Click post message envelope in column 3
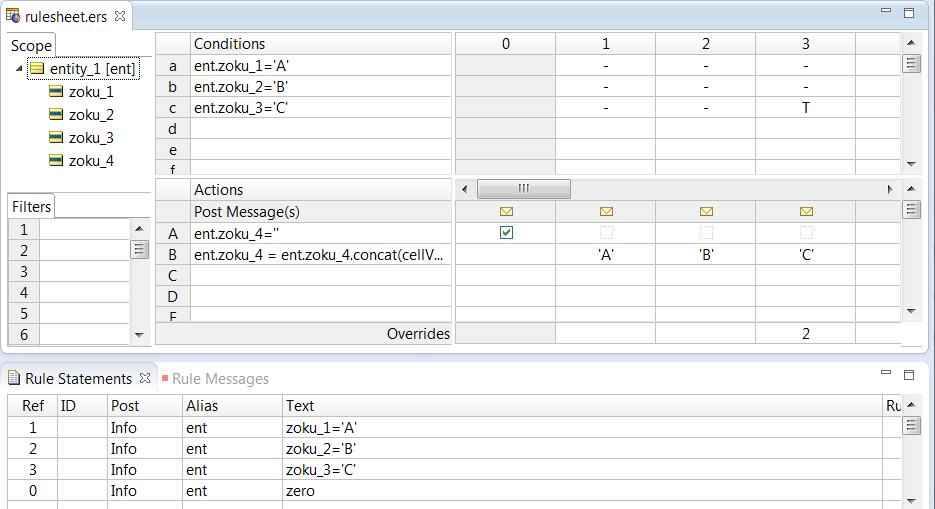This screenshot has height=509, width=935. point(806,212)
